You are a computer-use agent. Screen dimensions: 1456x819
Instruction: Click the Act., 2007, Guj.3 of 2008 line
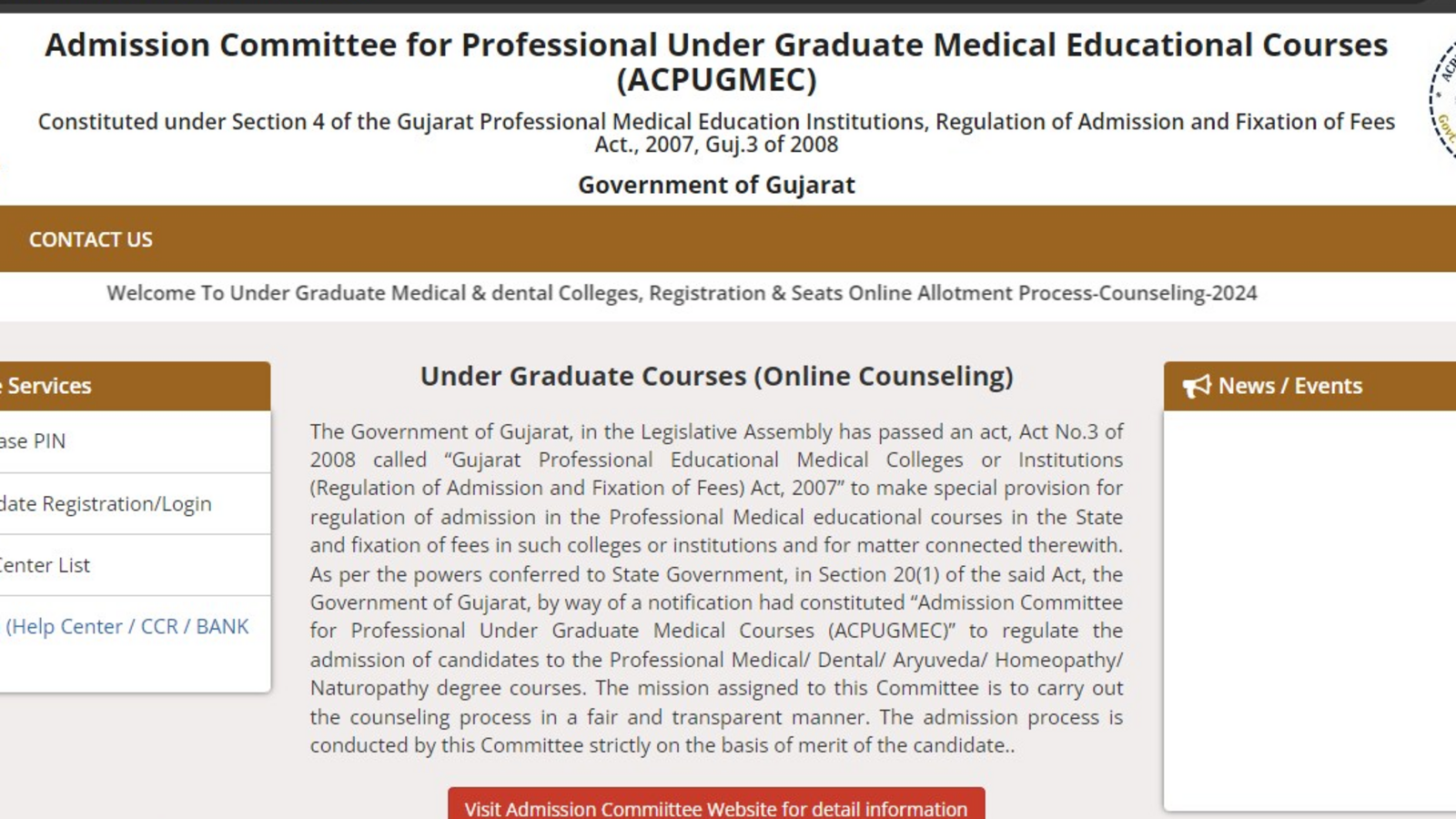(x=716, y=145)
